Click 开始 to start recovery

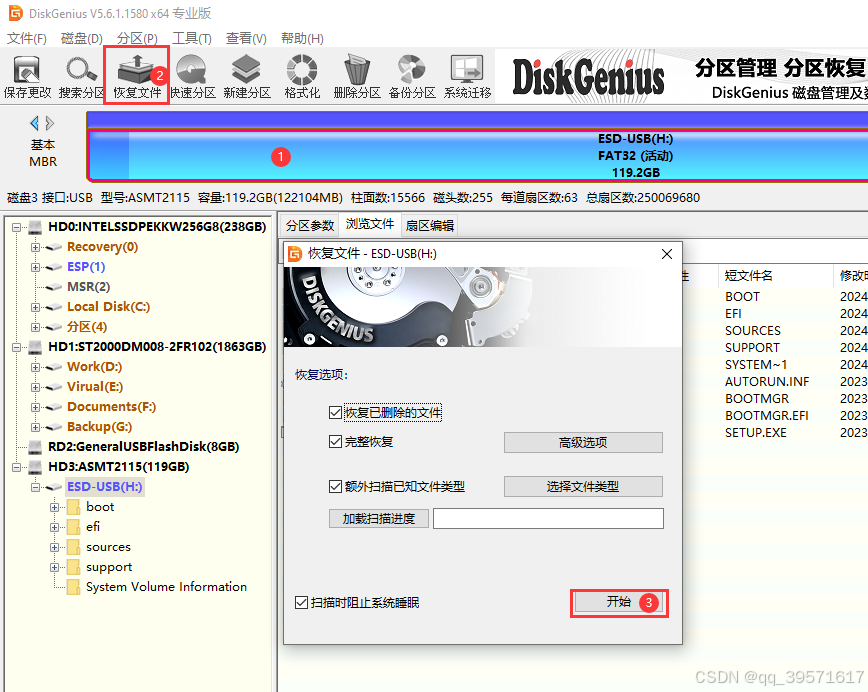click(619, 603)
